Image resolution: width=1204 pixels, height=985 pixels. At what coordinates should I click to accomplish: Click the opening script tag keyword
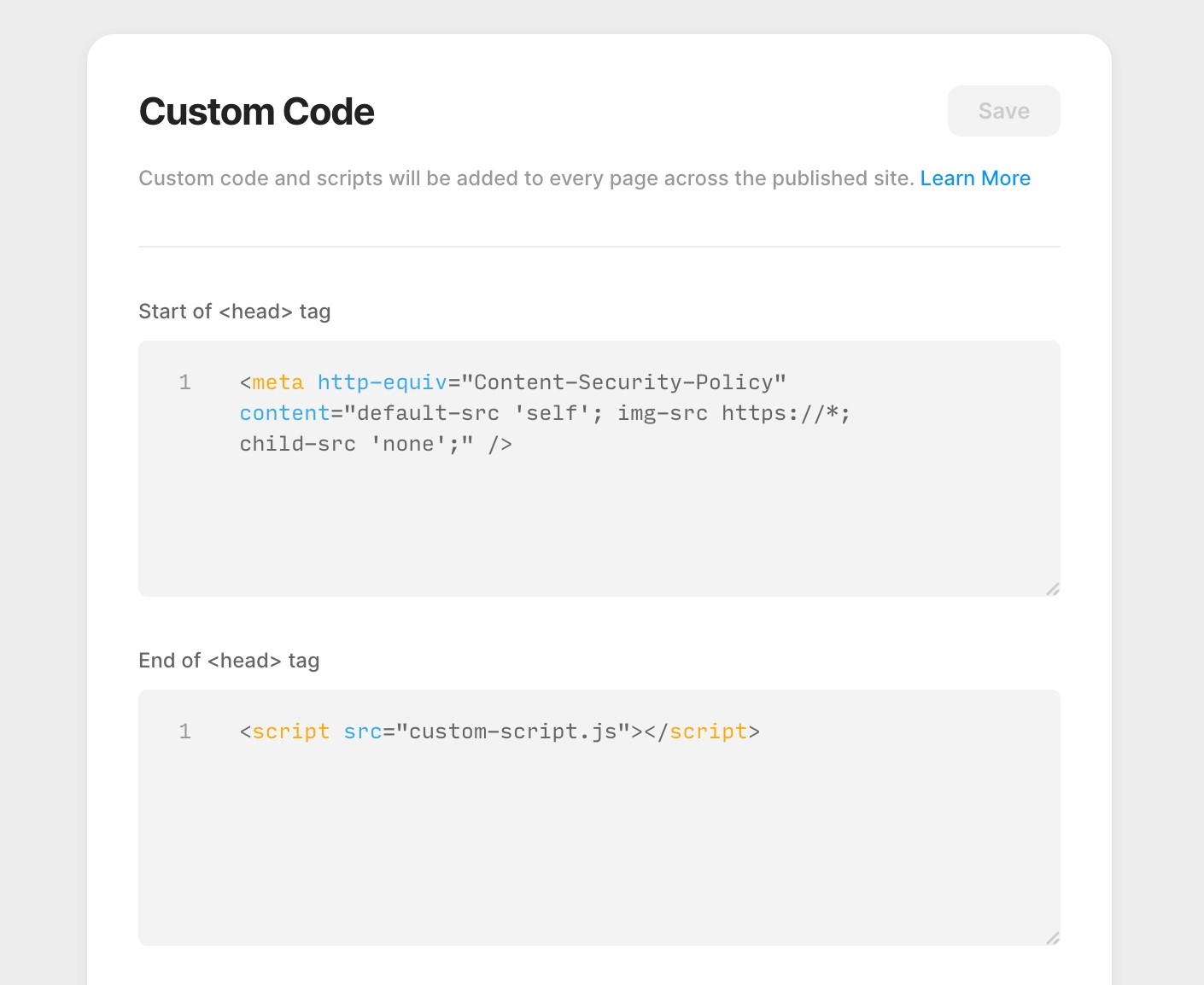[290, 731]
